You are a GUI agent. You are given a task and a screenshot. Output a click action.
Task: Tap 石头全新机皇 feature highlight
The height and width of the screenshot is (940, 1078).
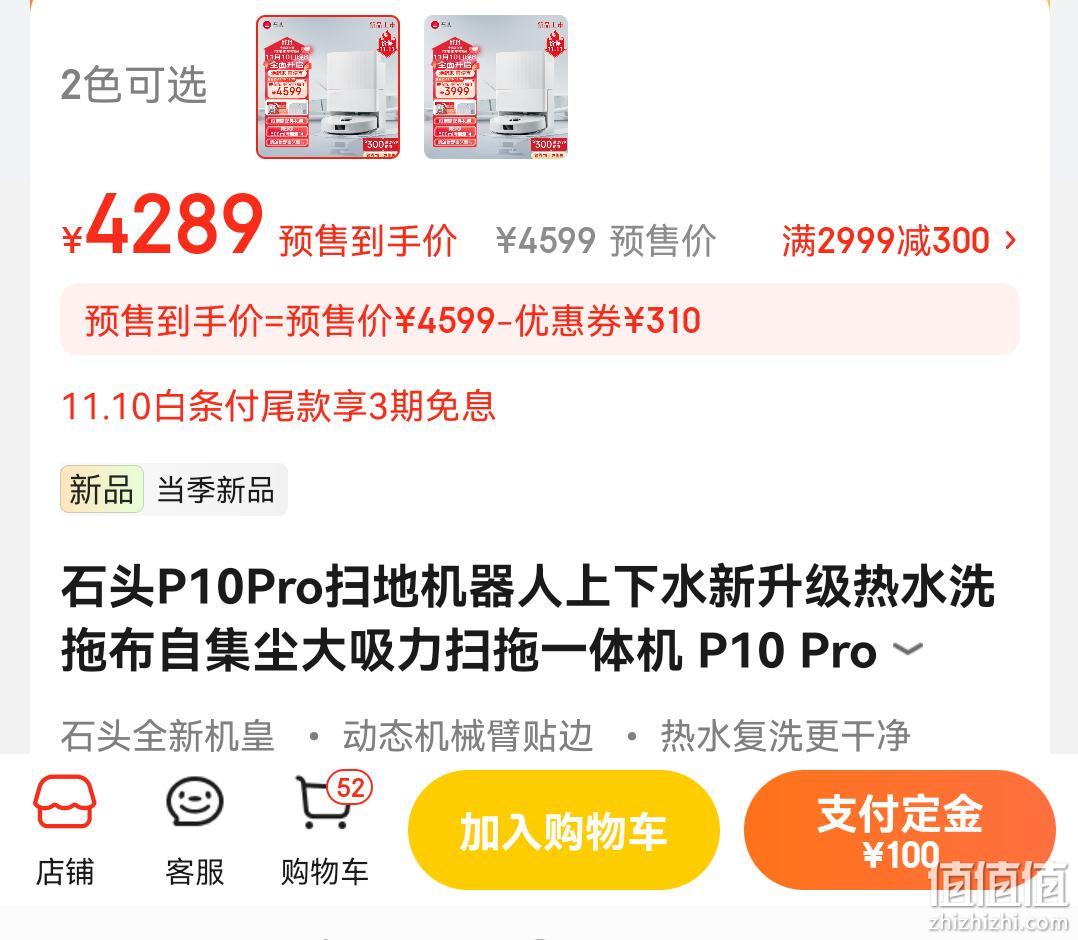pos(168,736)
